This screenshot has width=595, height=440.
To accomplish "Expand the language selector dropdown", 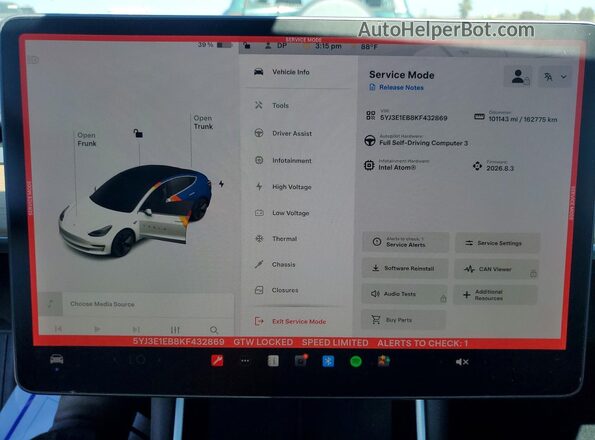I will (x=555, y=77).
